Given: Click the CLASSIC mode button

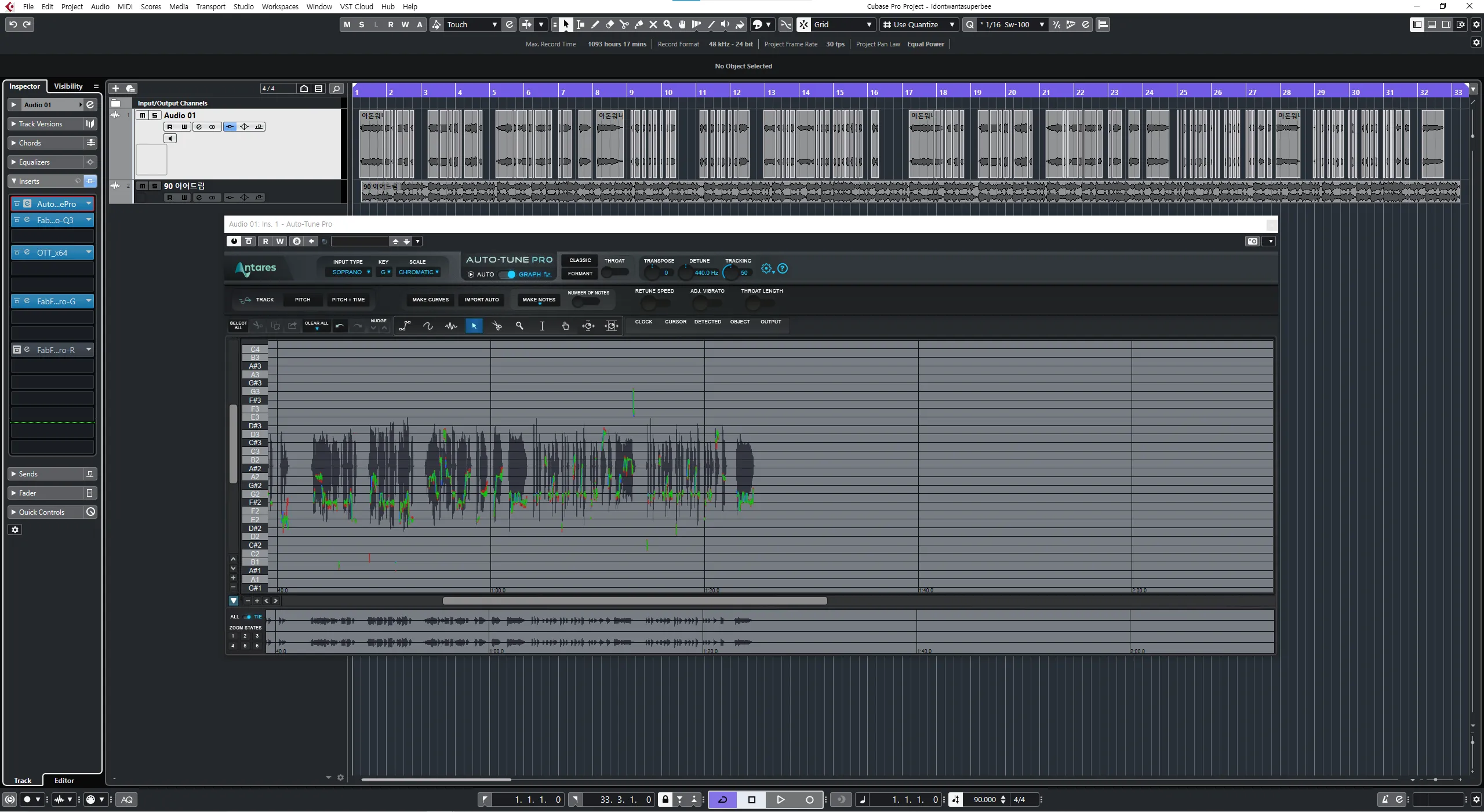Looking at the screenshot, I should pos(580,260).
